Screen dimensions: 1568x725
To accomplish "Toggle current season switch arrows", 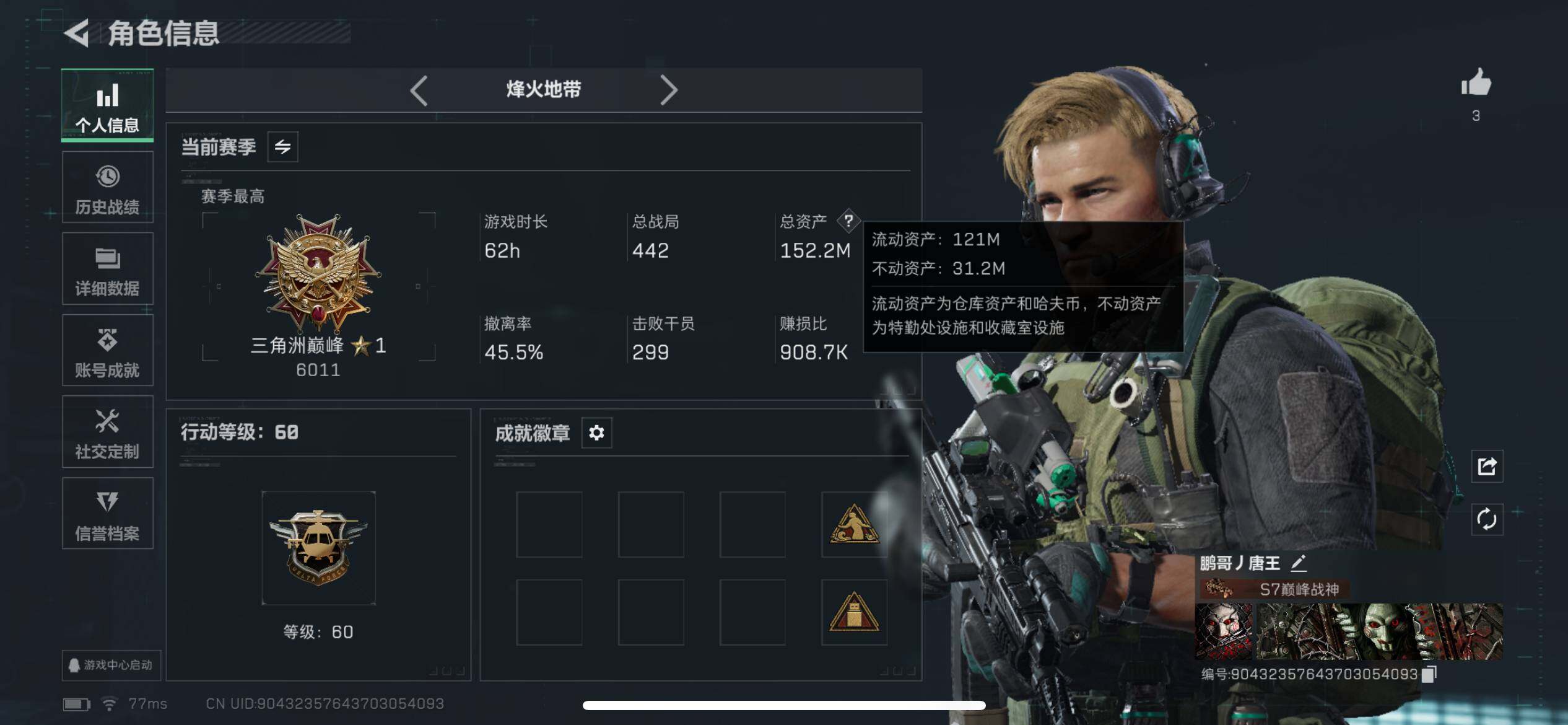I will point(282,147).
